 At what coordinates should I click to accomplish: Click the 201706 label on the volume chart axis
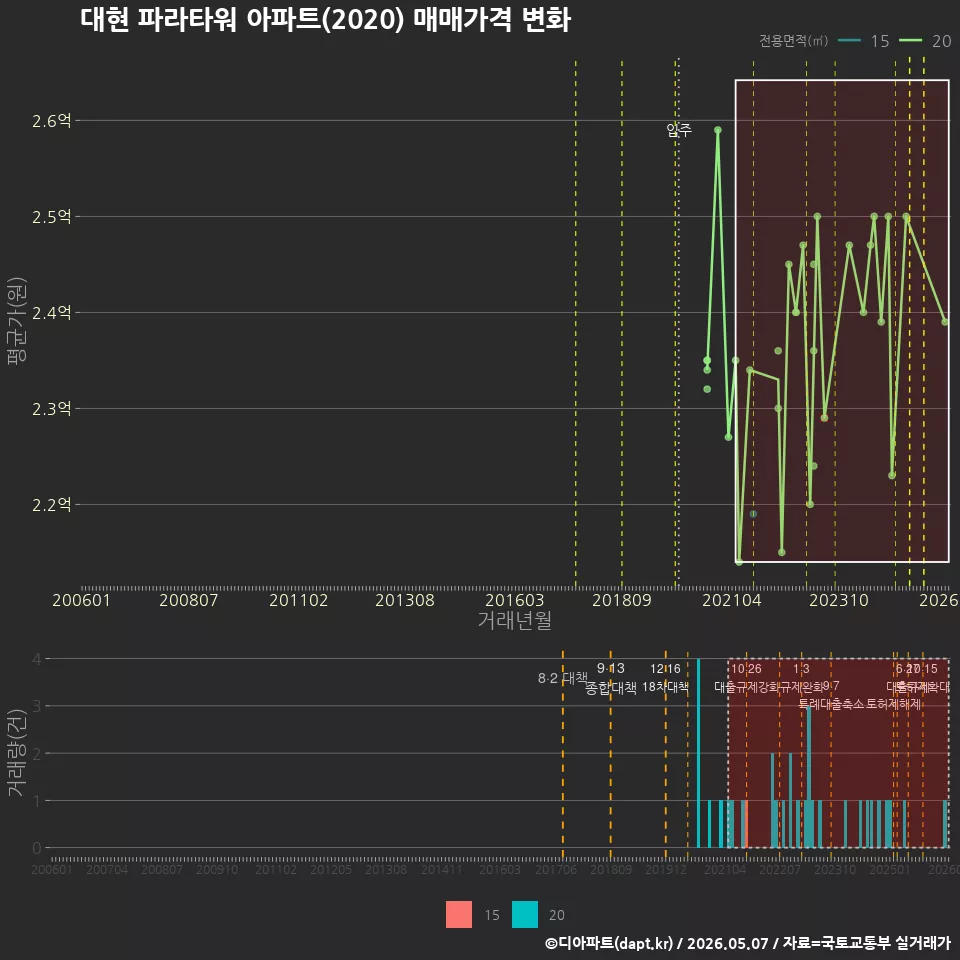[556, 869]
